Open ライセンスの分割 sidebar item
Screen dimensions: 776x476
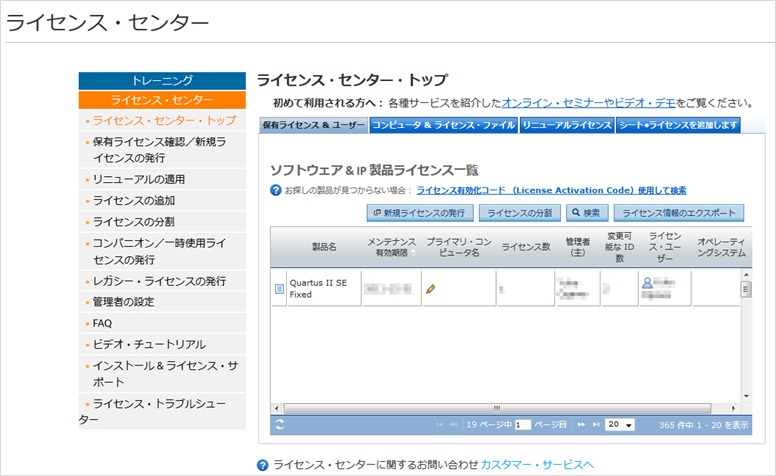click(x=162, y=222)
